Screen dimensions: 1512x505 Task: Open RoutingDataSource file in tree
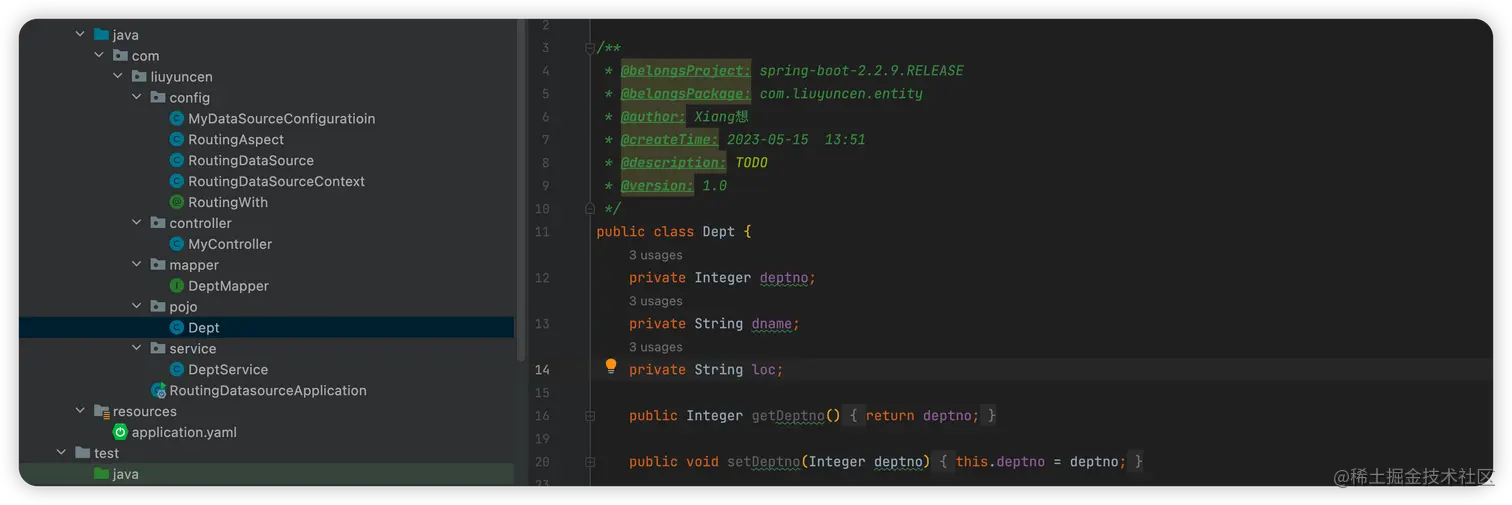251,160
